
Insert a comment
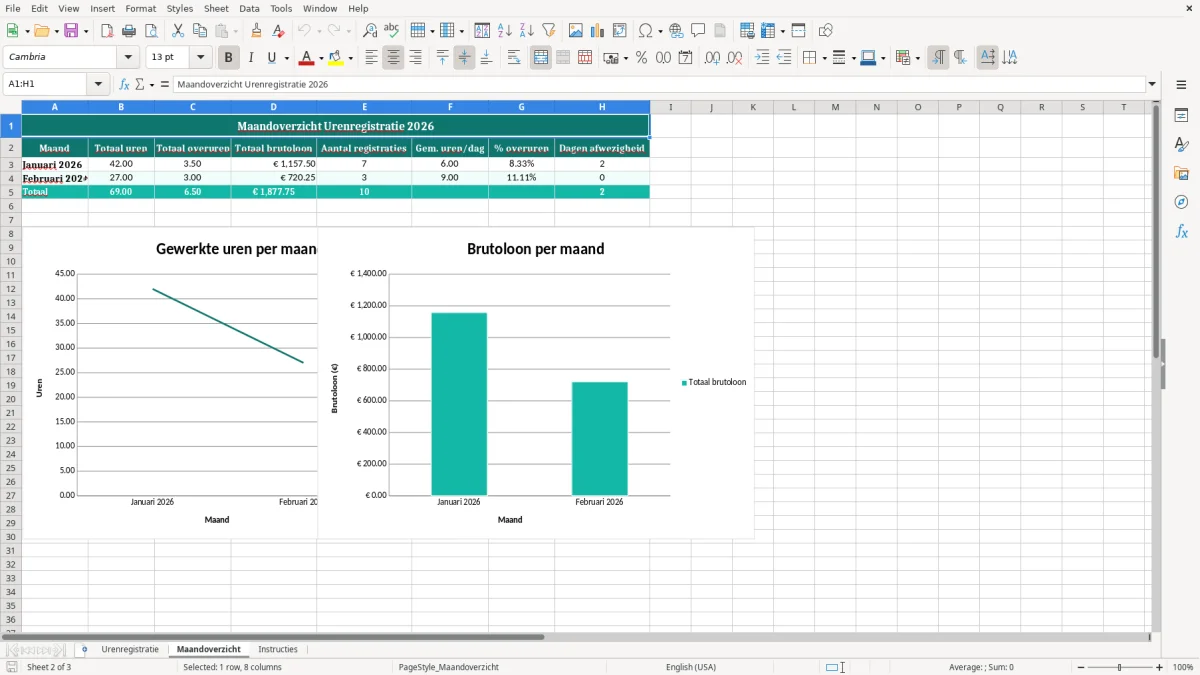pyautogui.click(x=698, y=31)
